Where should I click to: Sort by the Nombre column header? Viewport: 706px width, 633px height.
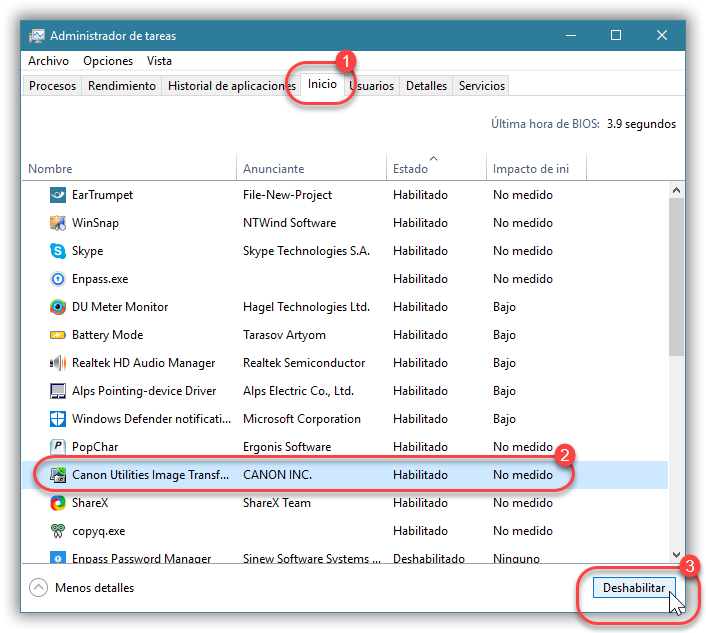click(129, 168)
